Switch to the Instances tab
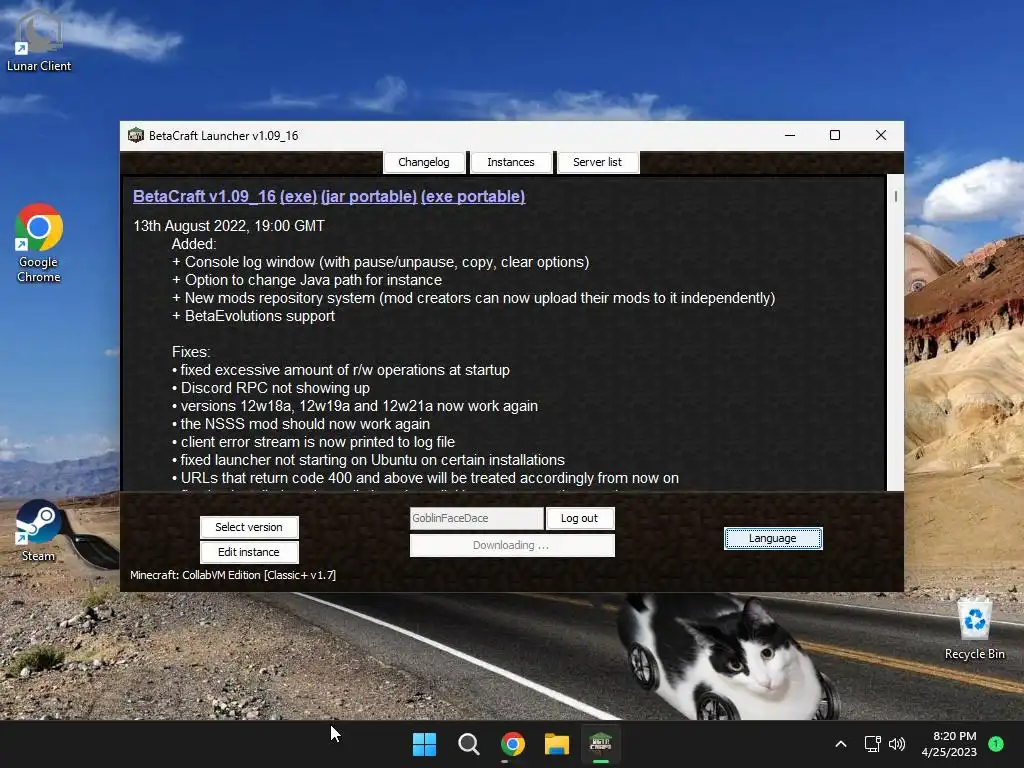This screenshot has height=768, width=1024. (x=511, y=162)
